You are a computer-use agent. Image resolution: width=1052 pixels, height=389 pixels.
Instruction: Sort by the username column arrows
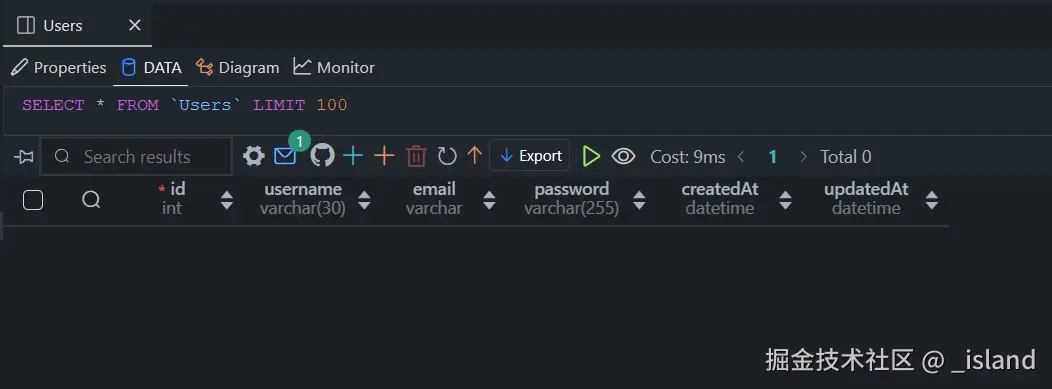(x=364, y=200)
